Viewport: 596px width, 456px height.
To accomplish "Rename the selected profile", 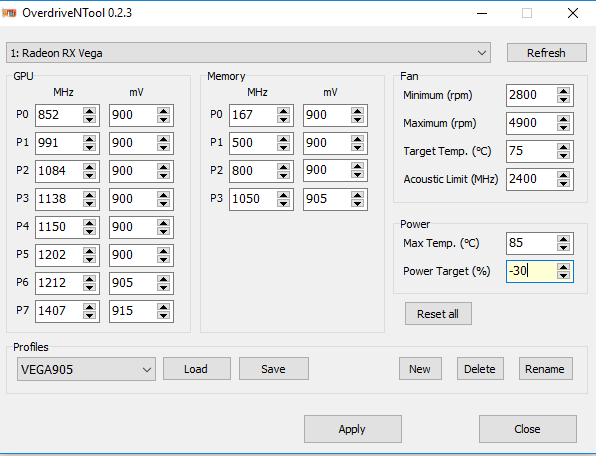I will tap(545, 369).
